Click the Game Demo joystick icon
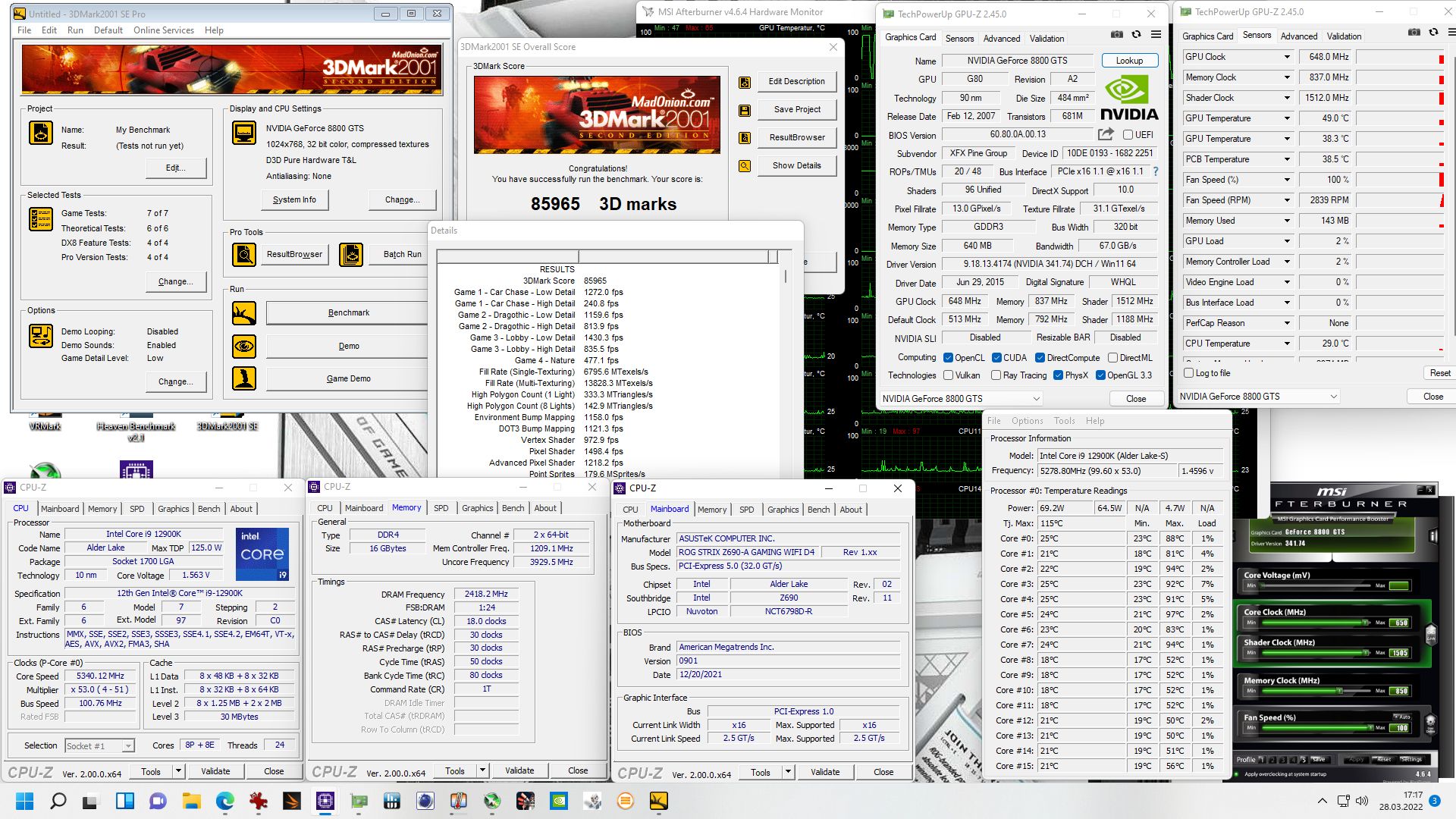Viewport: 1456px width, 819px height. click(244, 378)
